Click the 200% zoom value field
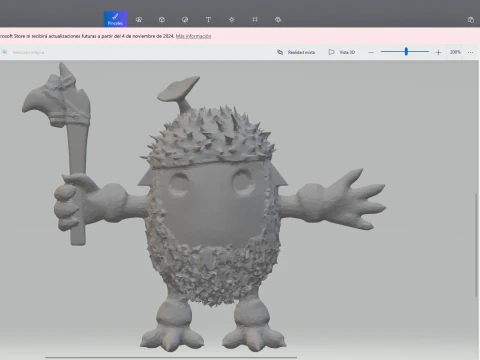 (x=455, y=52)
